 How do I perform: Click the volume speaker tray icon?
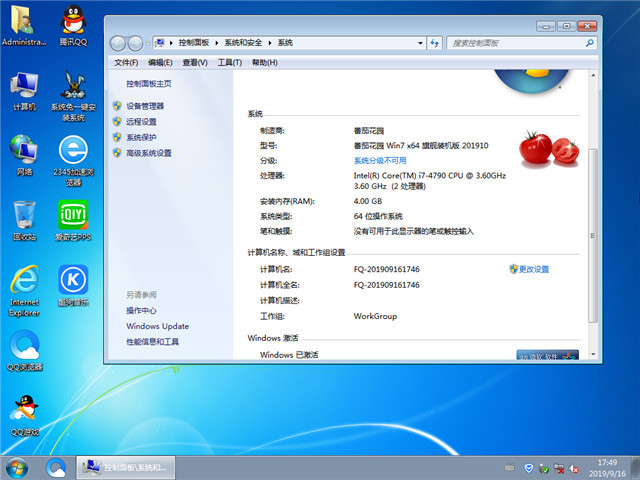[x=574, y=468]
